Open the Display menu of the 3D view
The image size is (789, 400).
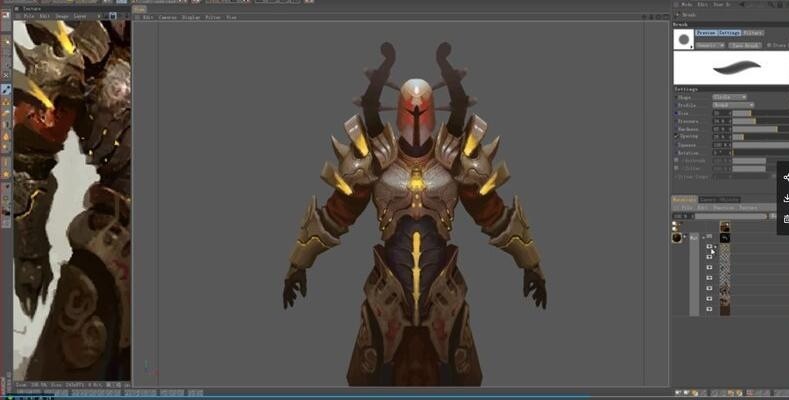click(x=191, y=17)
